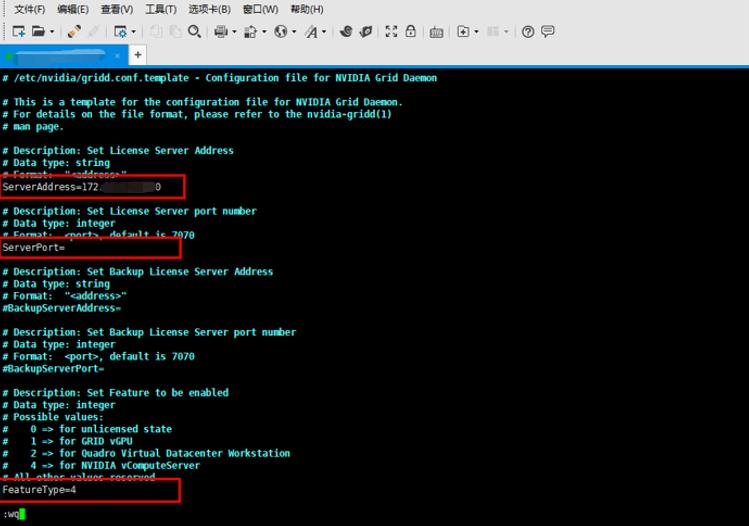Click 'Set Backup License Server port number' line
The image size is (749, 526).
coord(149,332)
